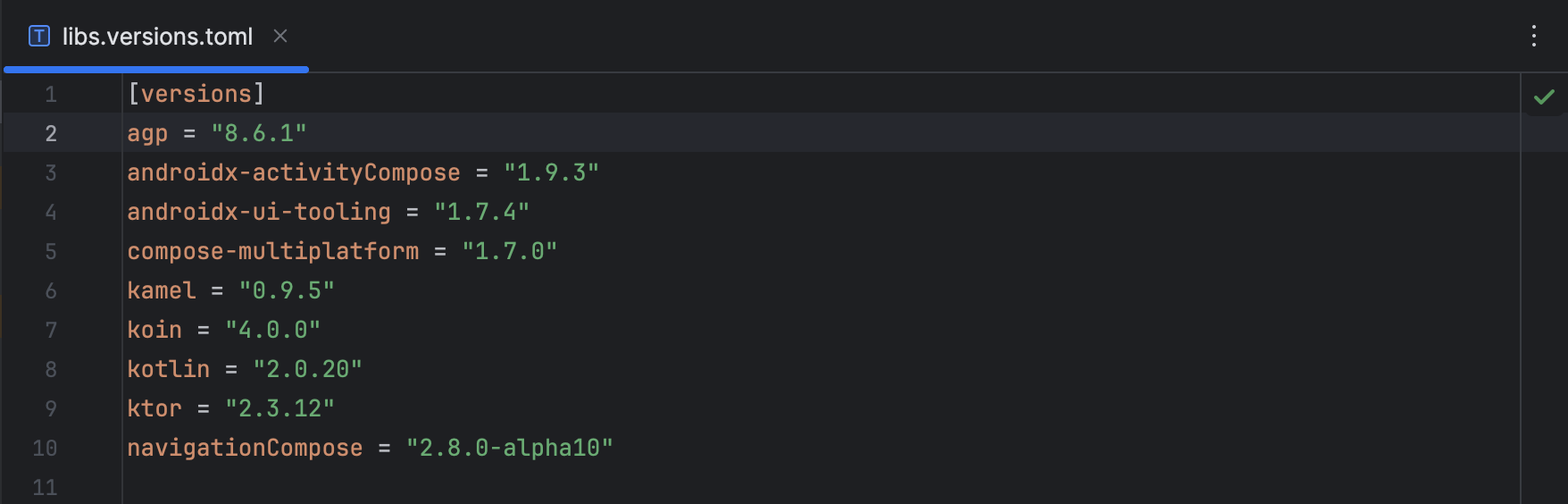The height and width of the screenshot is (504, 1568).
Task: Click line number 10 in gutter
Action: pyautogui.click(x=45, y=449)
